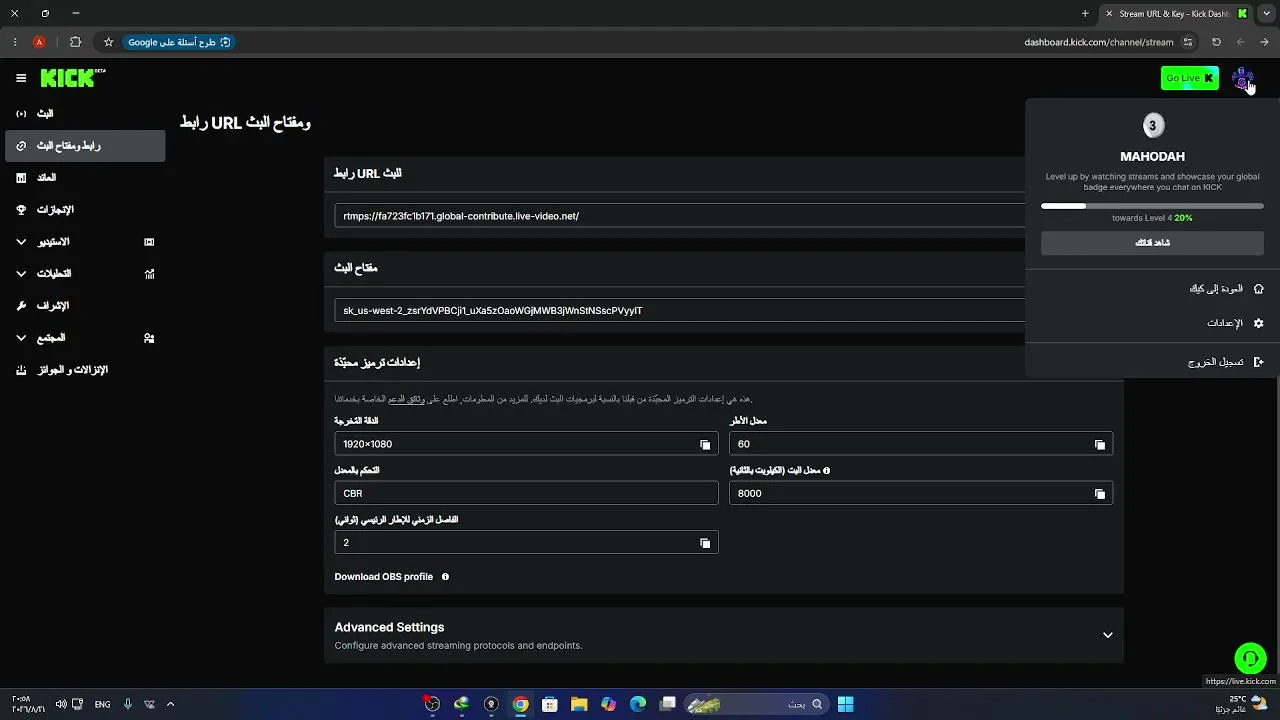Open the Revenue page in the sidebar

click(x=85, y=178)
